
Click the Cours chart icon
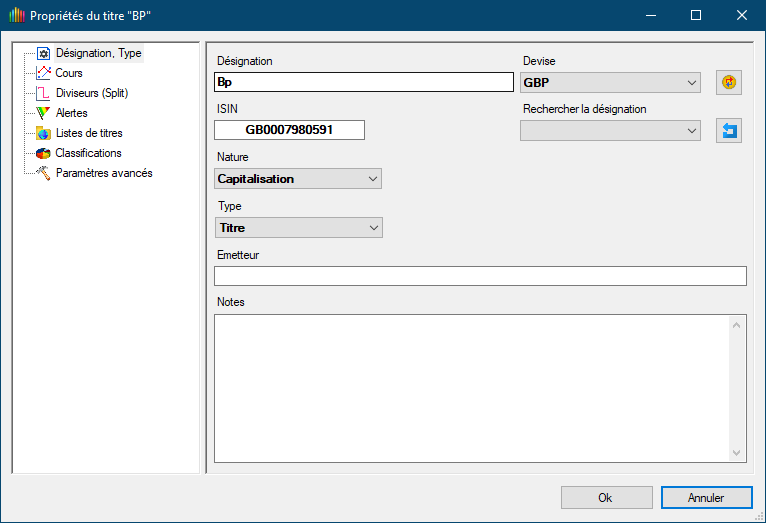[x=43, y=73]
